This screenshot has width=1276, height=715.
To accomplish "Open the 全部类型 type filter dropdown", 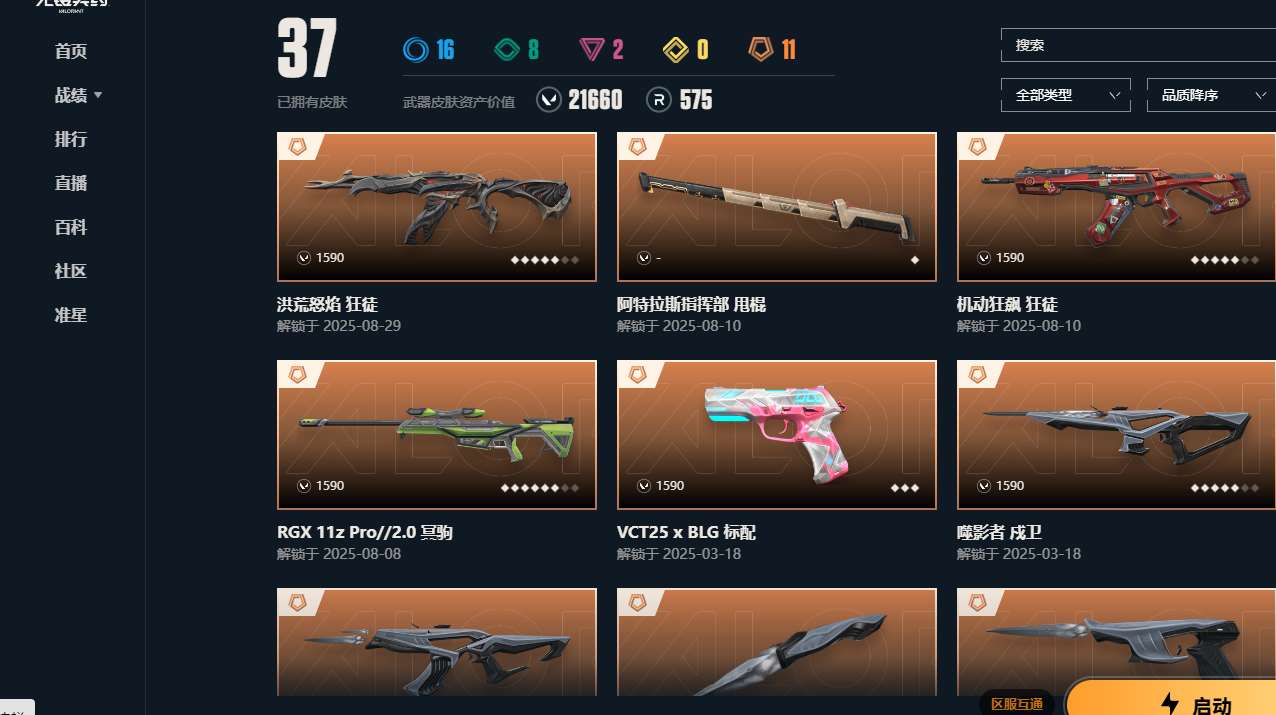I will 1065,95.
